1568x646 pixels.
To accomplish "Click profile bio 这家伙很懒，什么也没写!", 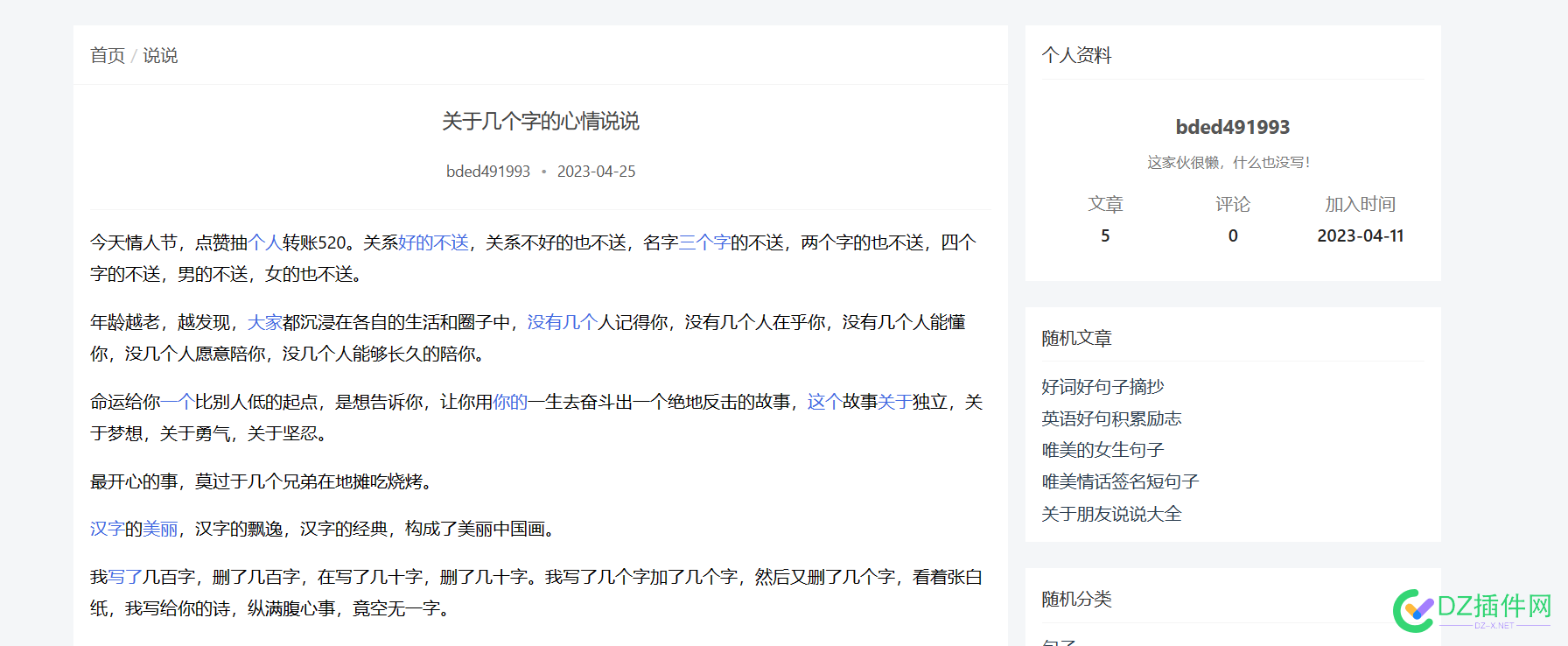I will pyautogui.click(x=1229, y=163).
